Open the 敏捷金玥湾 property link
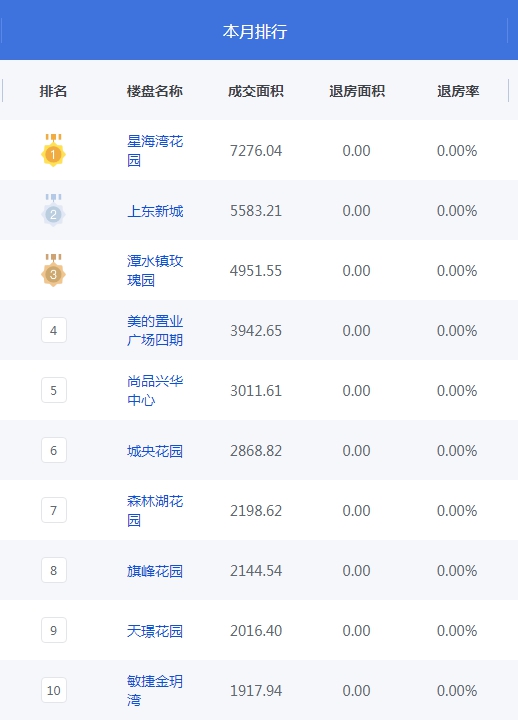The height and width of the screenshot is (720, 518). click(155, 691)
